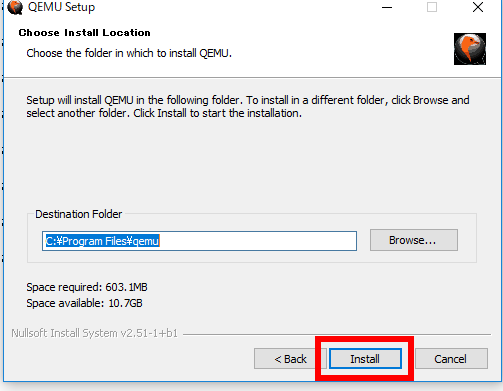The image size is (503, 391).
Task: Click the Choose Install Location heading
Action: (x=84, y=33)
